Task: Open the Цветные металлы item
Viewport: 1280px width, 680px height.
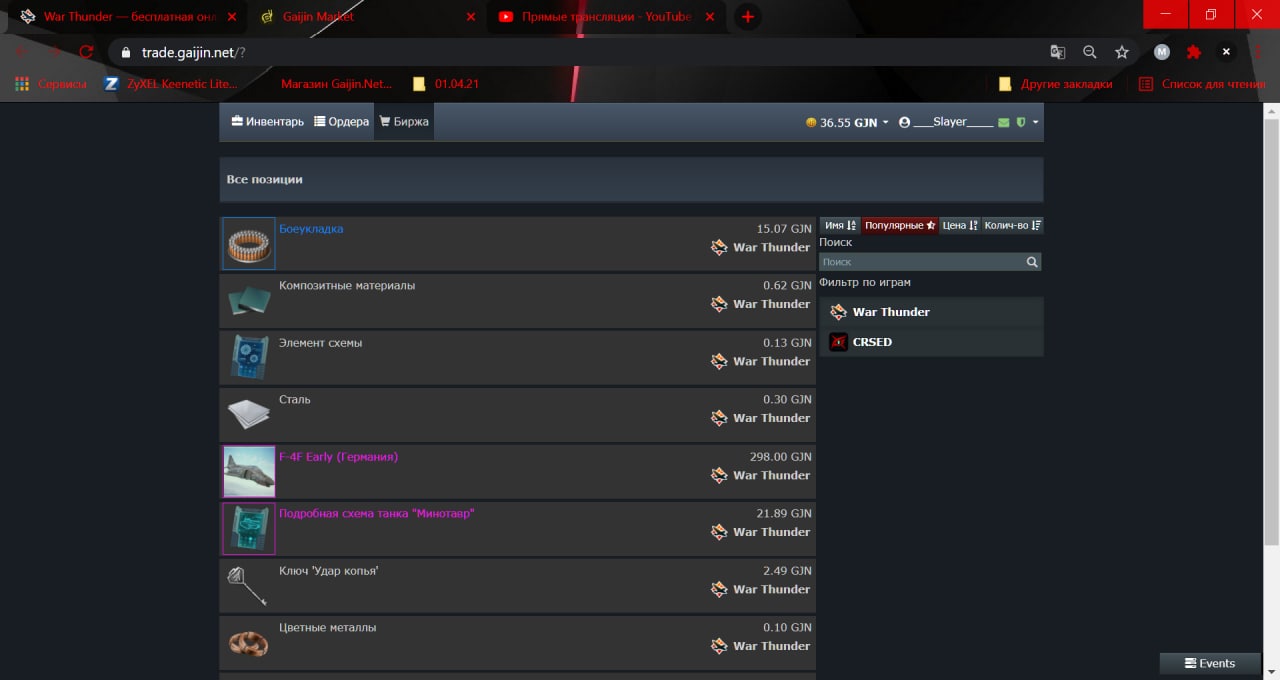Action: click(x=328, y=628)
